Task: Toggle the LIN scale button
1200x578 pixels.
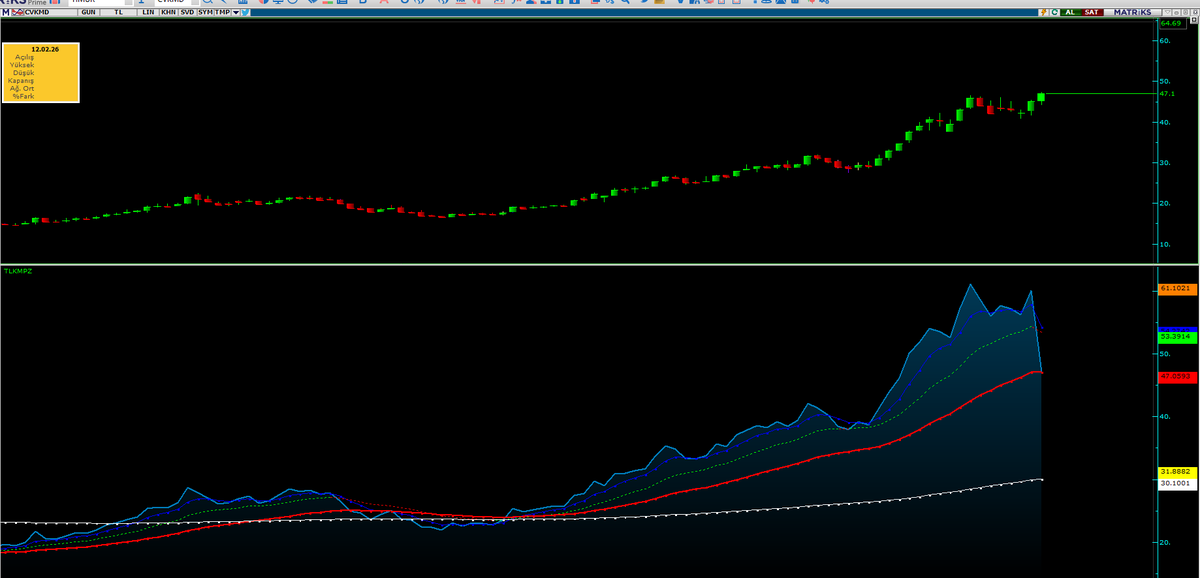Action: [x=148, y=12]
